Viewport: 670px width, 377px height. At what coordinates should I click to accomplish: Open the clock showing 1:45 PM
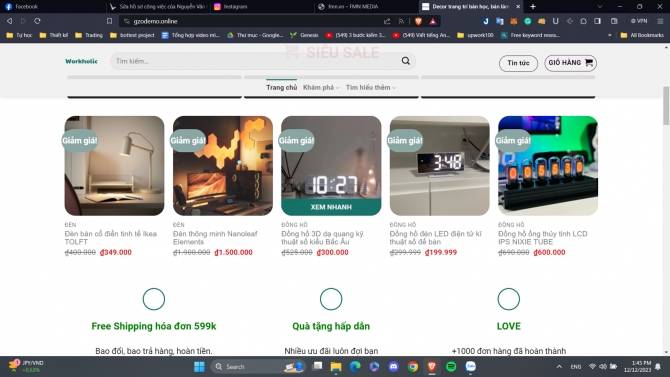pyautogui.click(x=637, y=366)
